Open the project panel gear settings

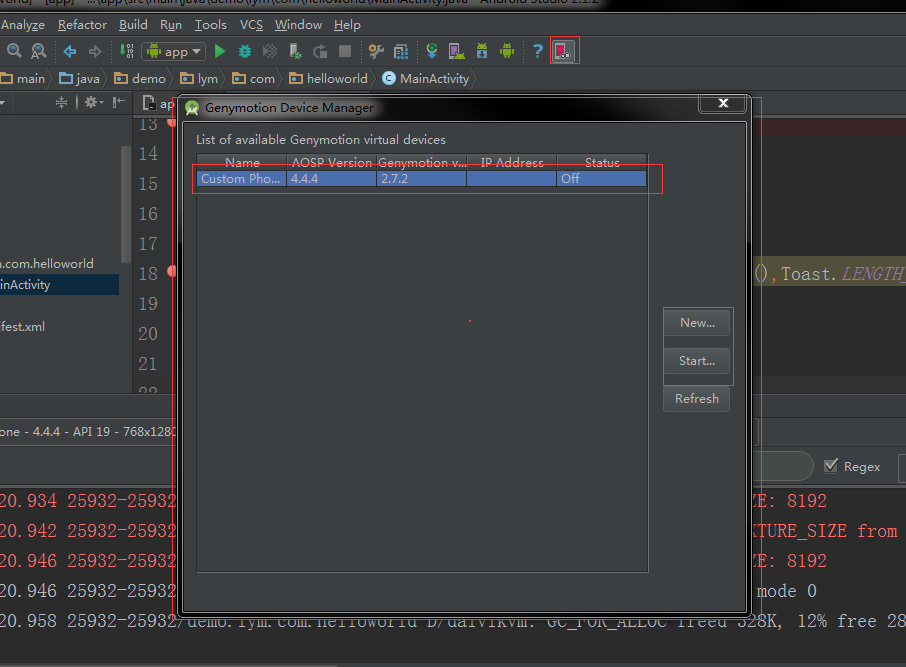pyautogui.click(x=94, y=103)
